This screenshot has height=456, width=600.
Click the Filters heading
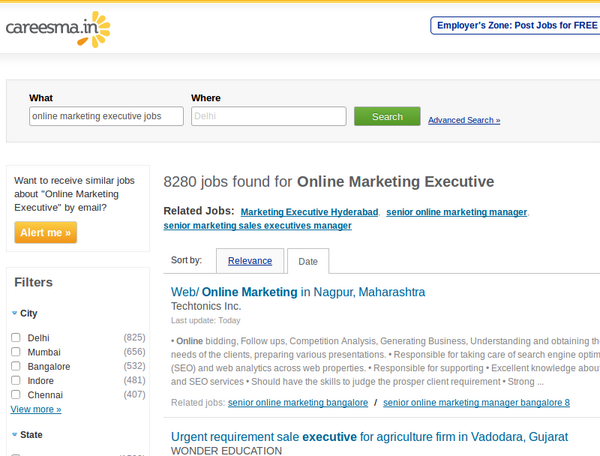(x=33, y=282)
